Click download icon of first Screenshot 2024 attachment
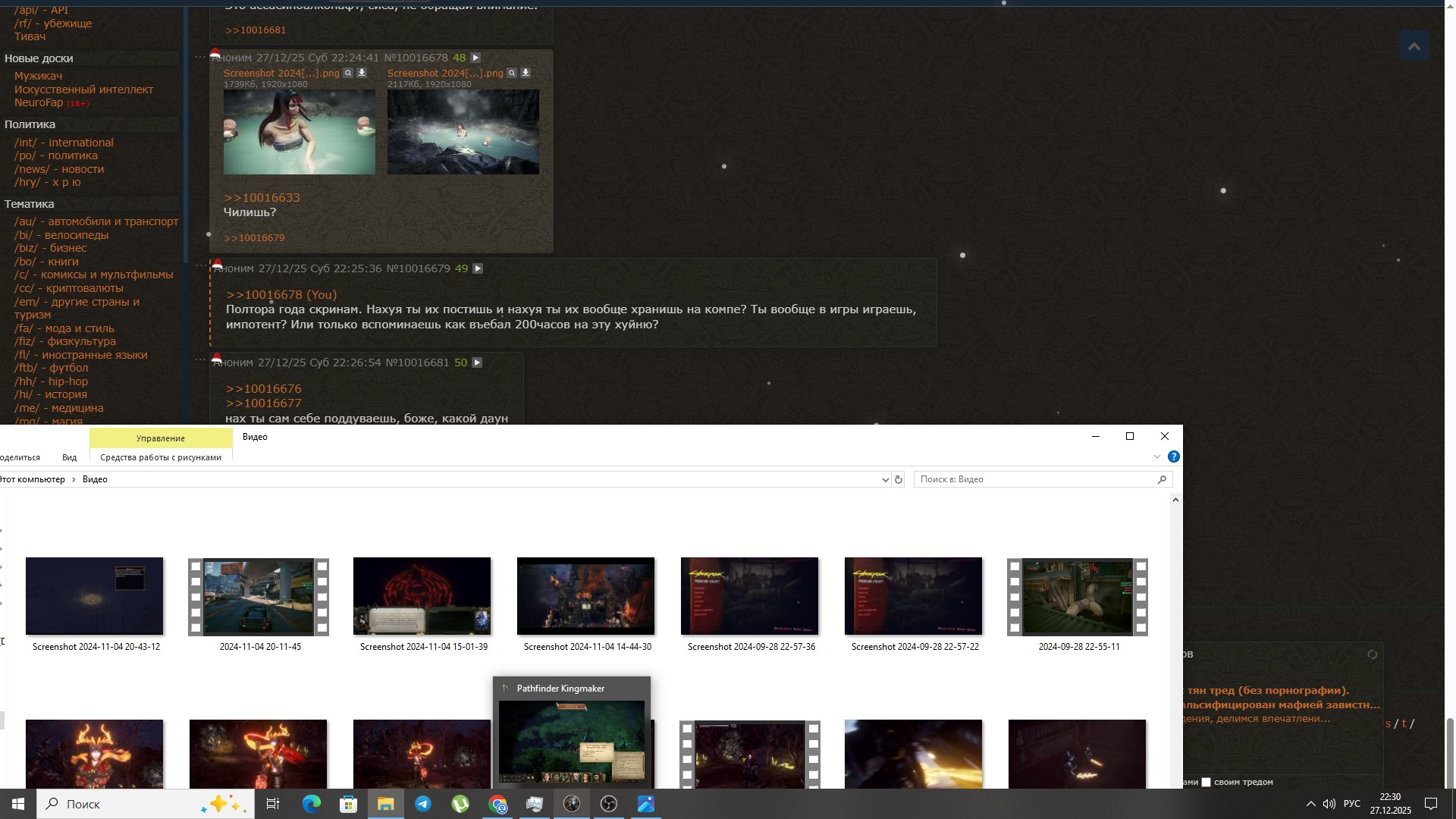This screenshot has height=819, width=1456. coord(362,73)
